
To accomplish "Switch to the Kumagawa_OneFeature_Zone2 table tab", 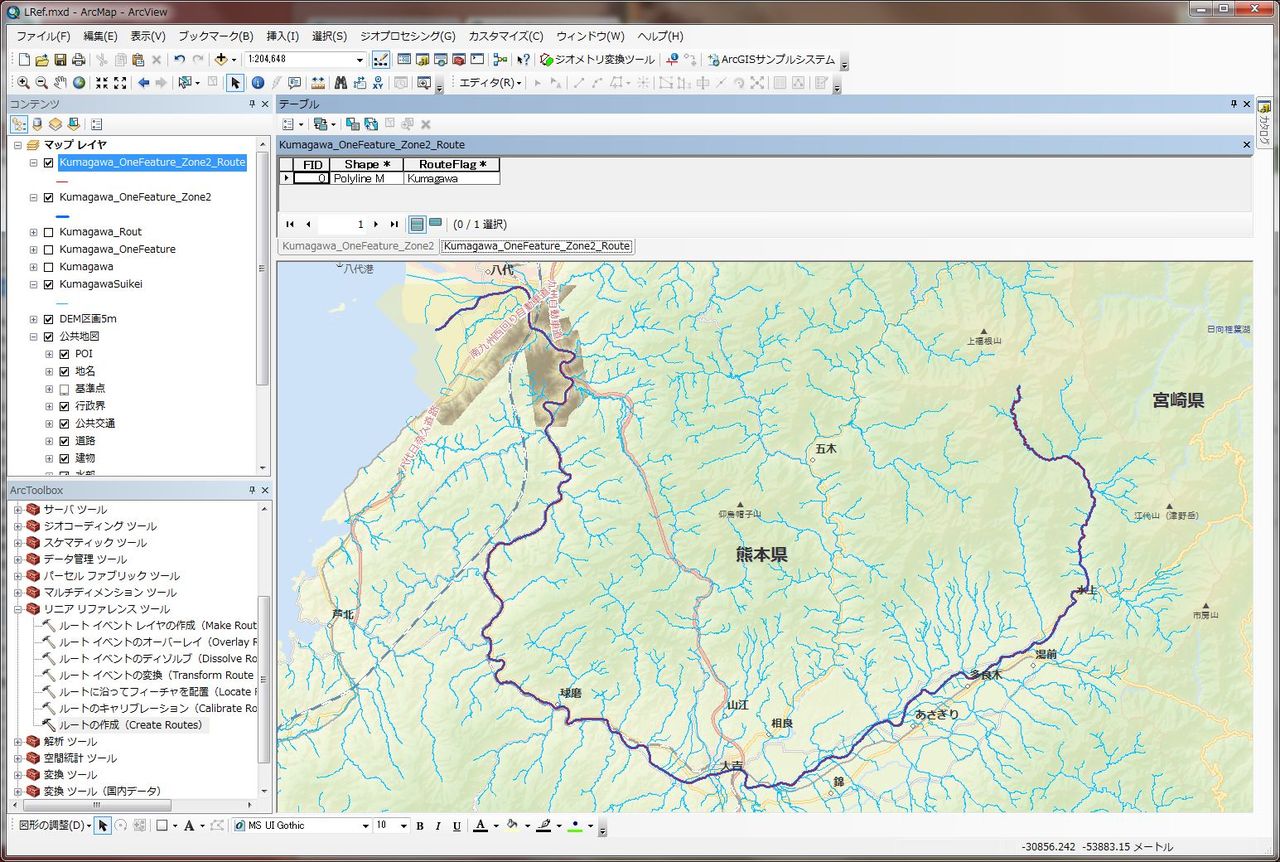I will click(x=358, y=246).
